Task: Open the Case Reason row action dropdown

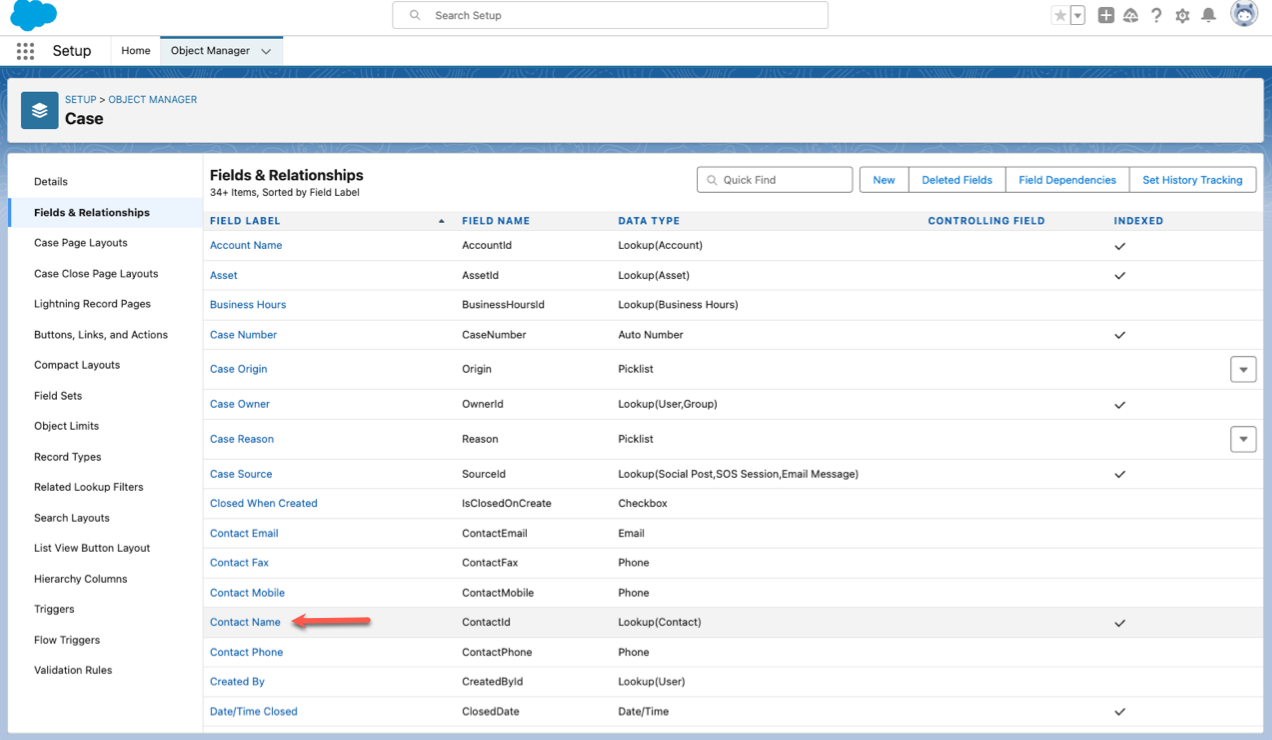Action: [1243, 439]
